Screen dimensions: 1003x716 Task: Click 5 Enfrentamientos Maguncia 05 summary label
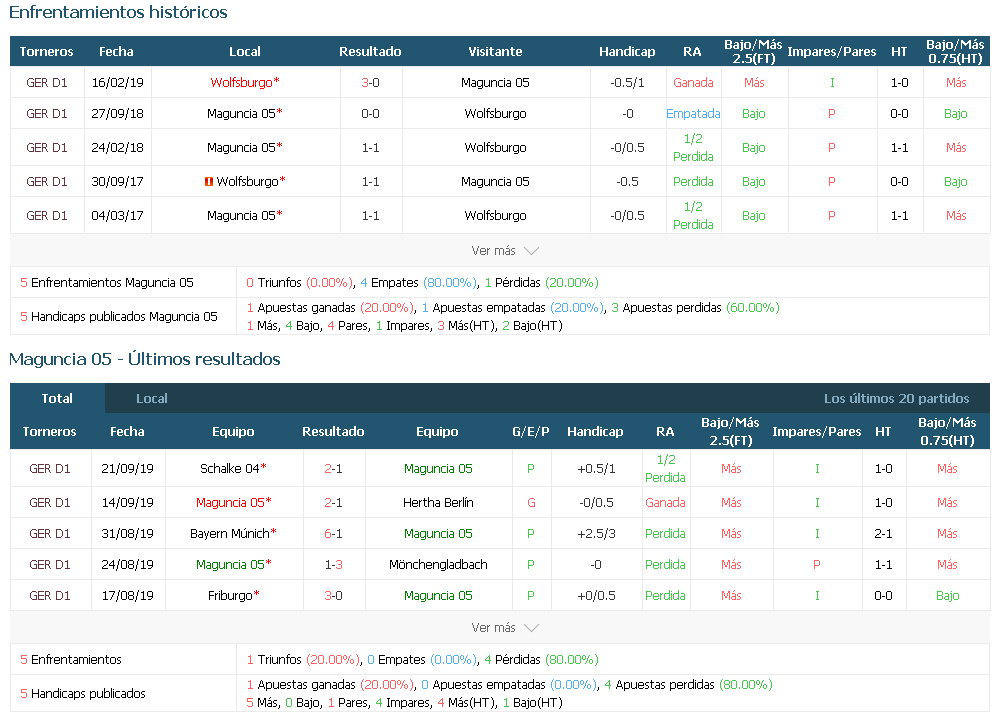[x=107, y=283]
